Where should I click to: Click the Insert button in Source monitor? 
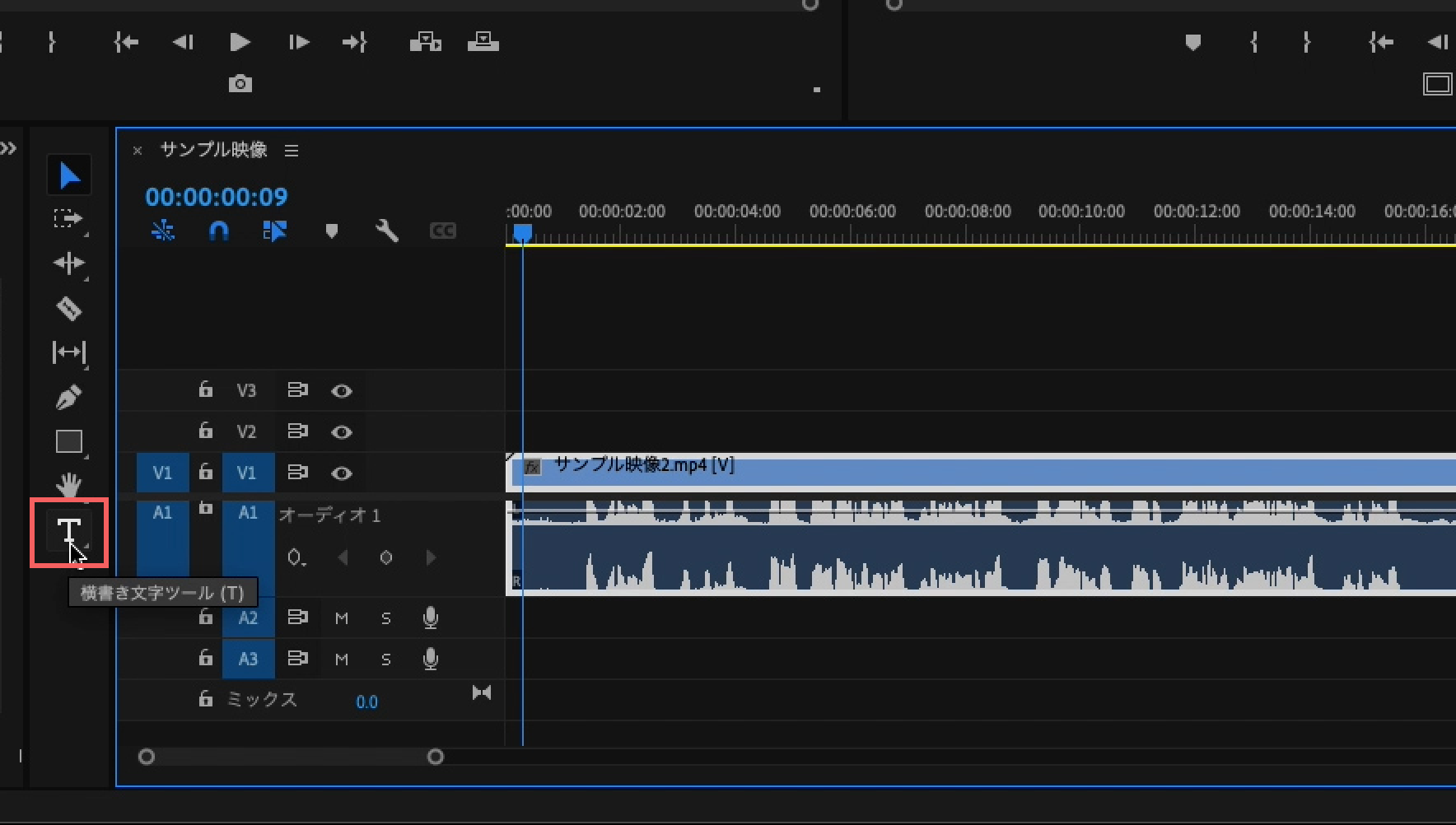click(x=426, y=42)
